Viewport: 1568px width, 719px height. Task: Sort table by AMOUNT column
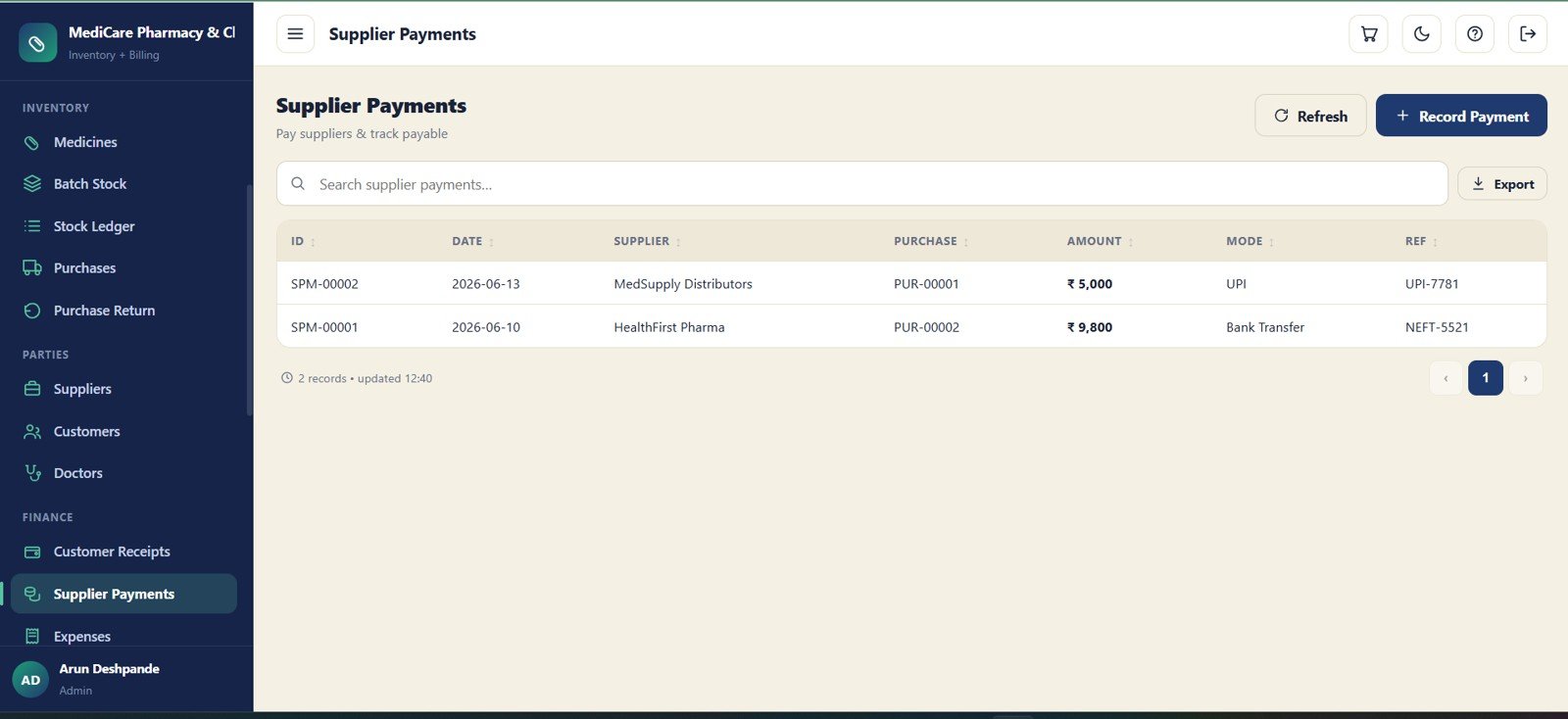click(x=1100, y=241)
